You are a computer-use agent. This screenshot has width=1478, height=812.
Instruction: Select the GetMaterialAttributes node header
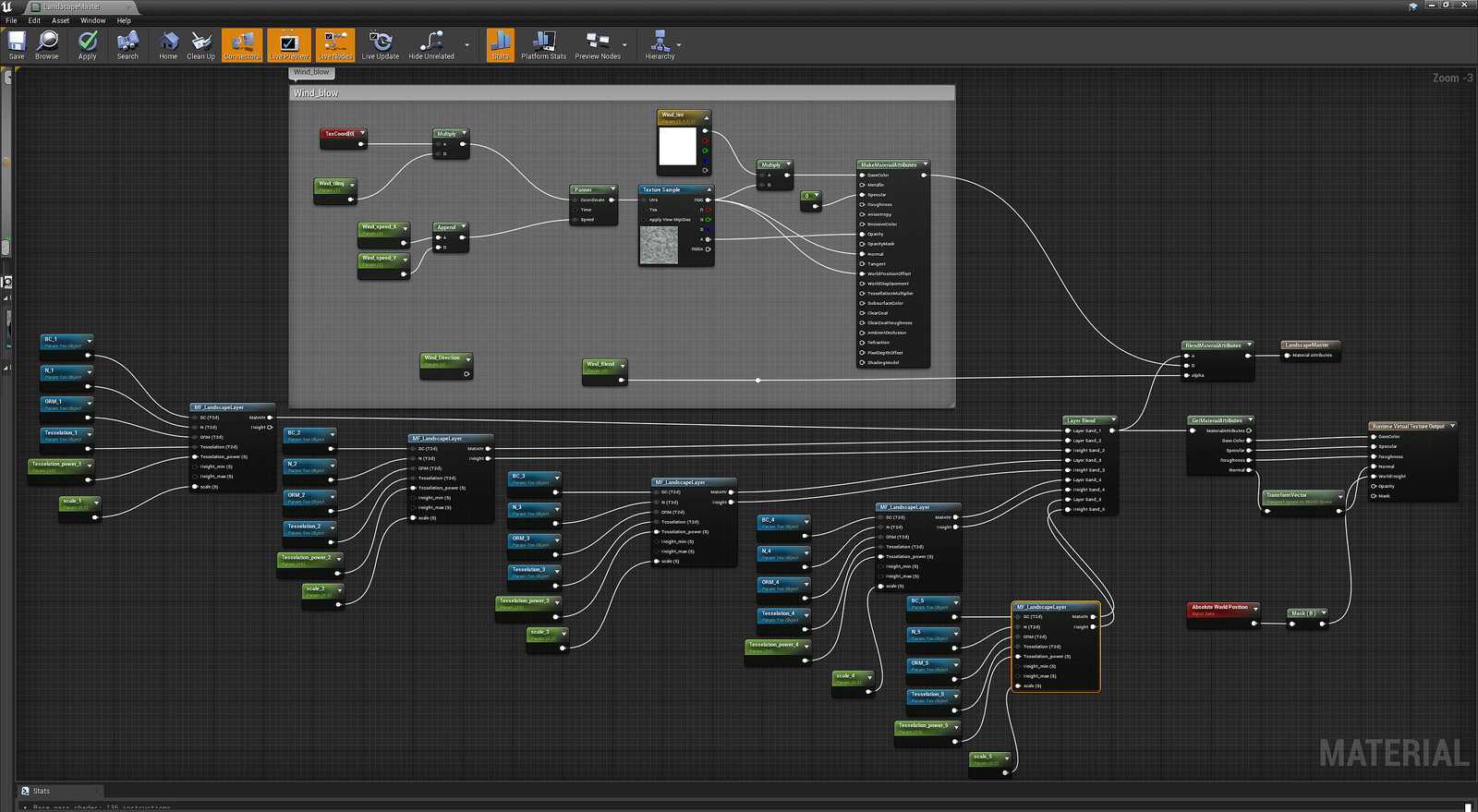pos(1220,420)
